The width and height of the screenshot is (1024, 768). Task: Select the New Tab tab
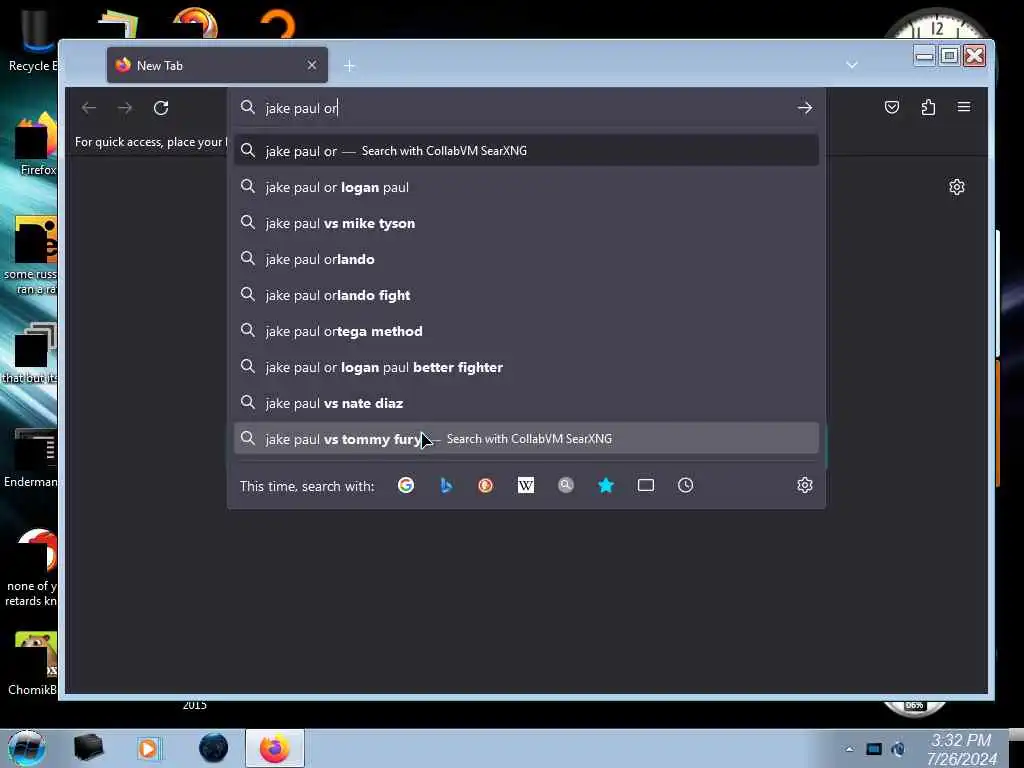tap(217, 65)
